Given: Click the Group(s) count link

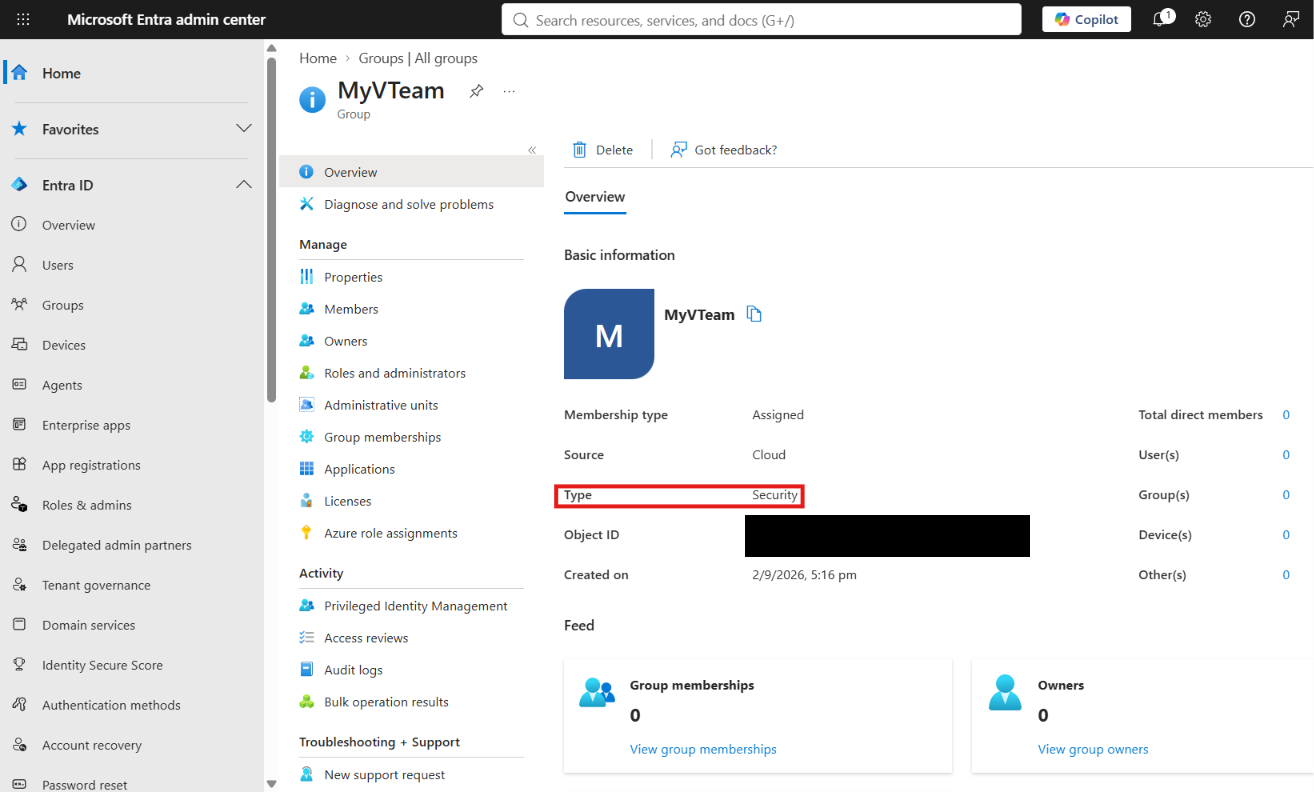Looking at the screenshot, I should click(1286, 495).
